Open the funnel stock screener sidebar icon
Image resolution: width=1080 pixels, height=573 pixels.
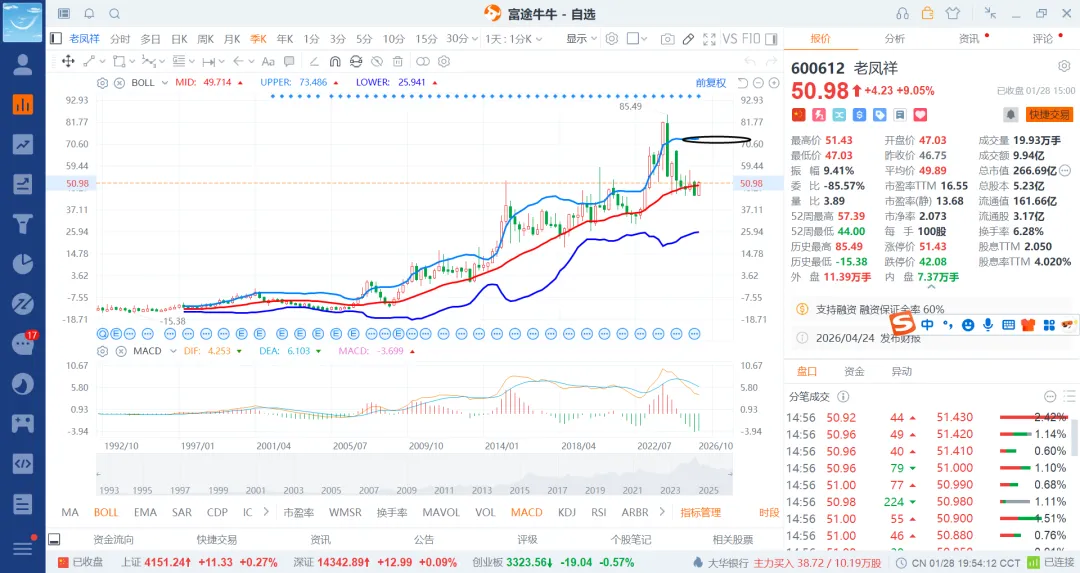[23, 224]
